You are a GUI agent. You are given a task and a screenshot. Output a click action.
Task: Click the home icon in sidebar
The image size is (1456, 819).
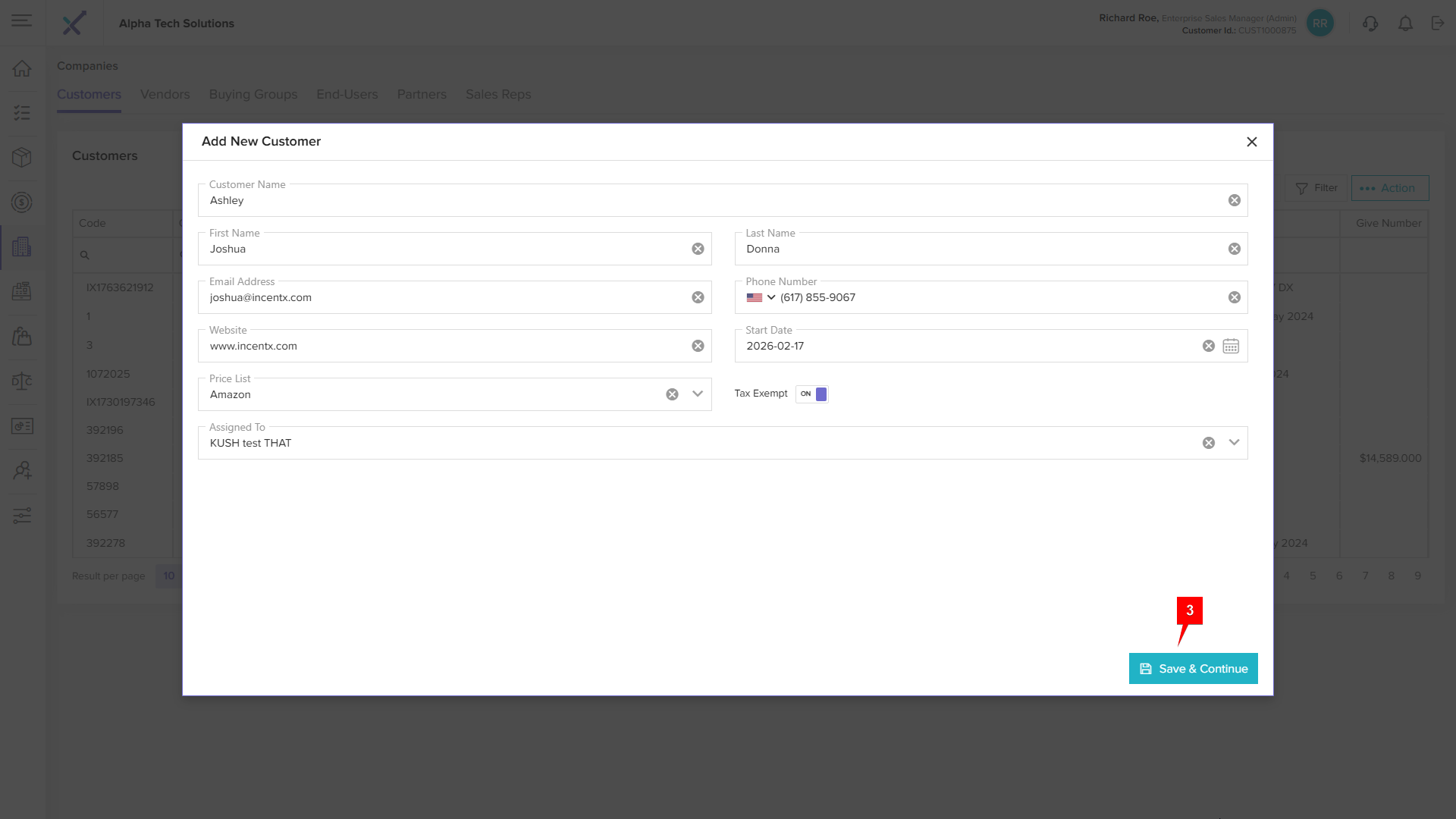point(22,68)
